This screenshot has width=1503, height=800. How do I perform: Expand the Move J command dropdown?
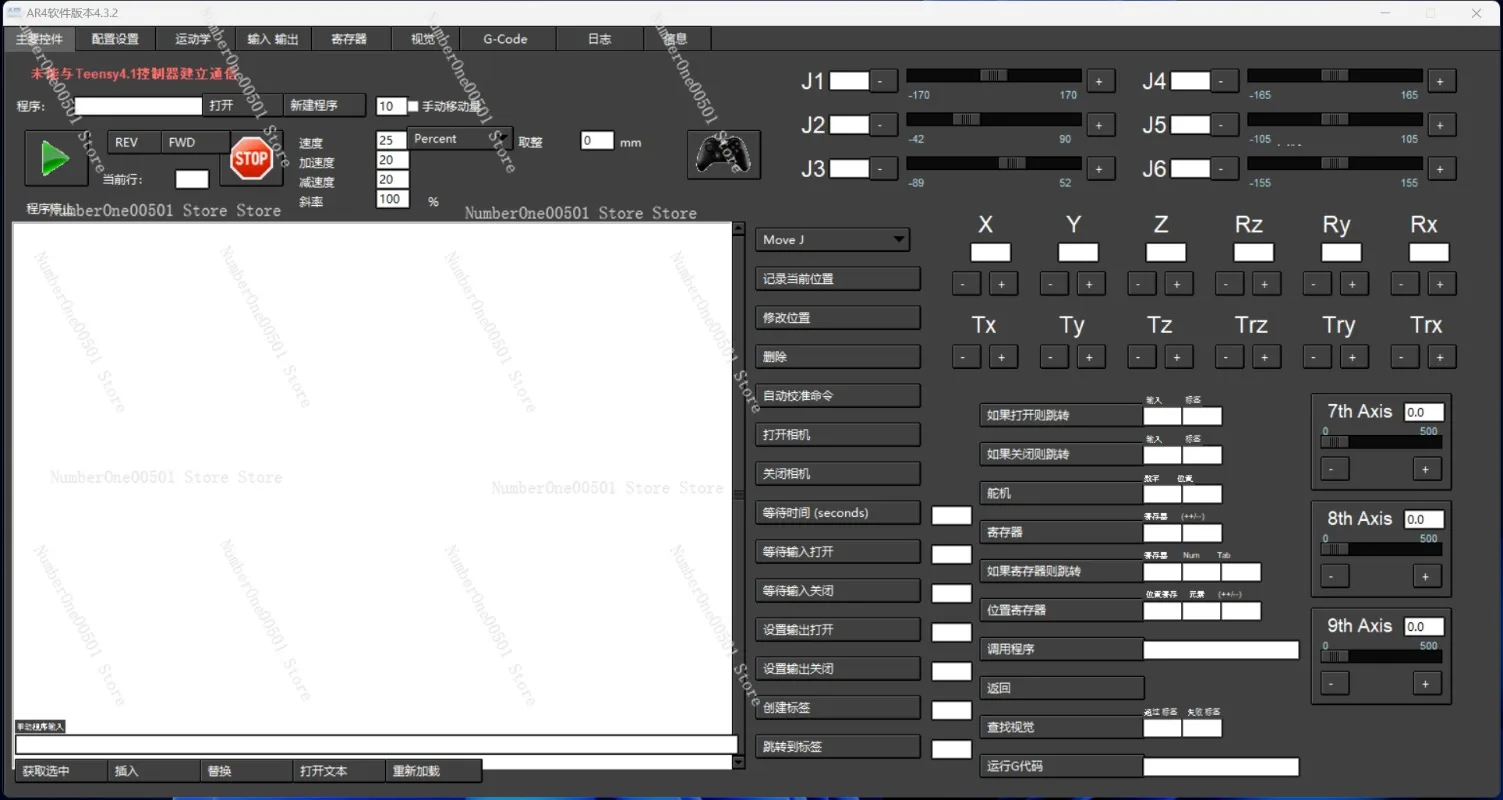[x=832, y=240]
